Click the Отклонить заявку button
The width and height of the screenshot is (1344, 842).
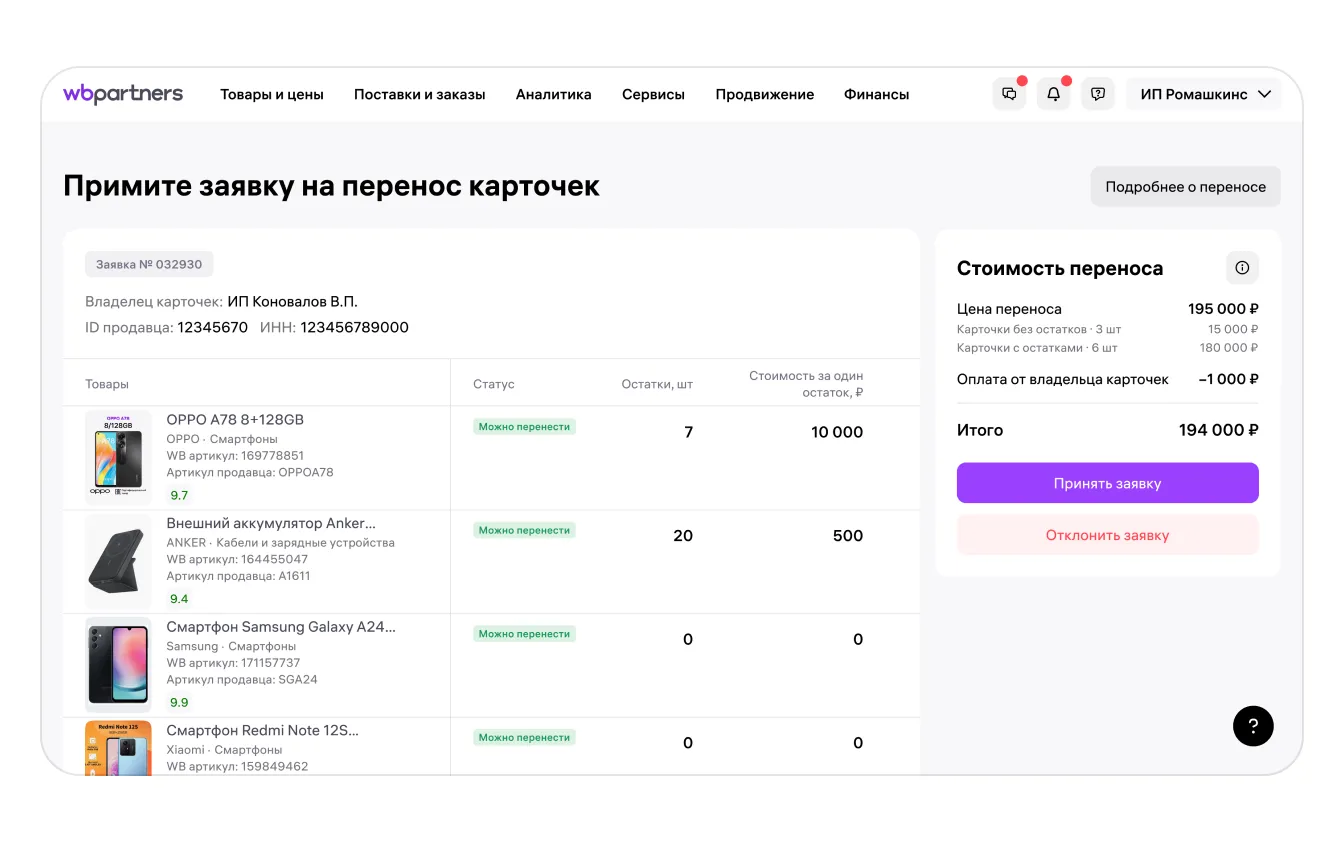click(1107, 535)
